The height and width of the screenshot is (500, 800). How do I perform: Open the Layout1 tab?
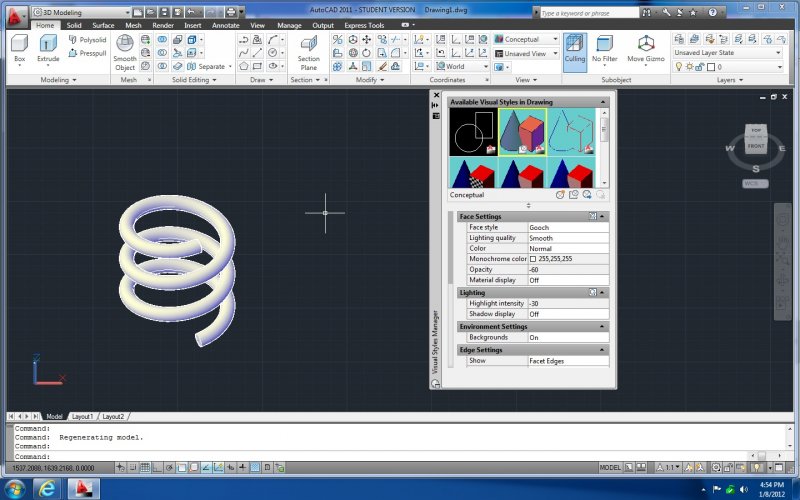(x=82, y=416)
